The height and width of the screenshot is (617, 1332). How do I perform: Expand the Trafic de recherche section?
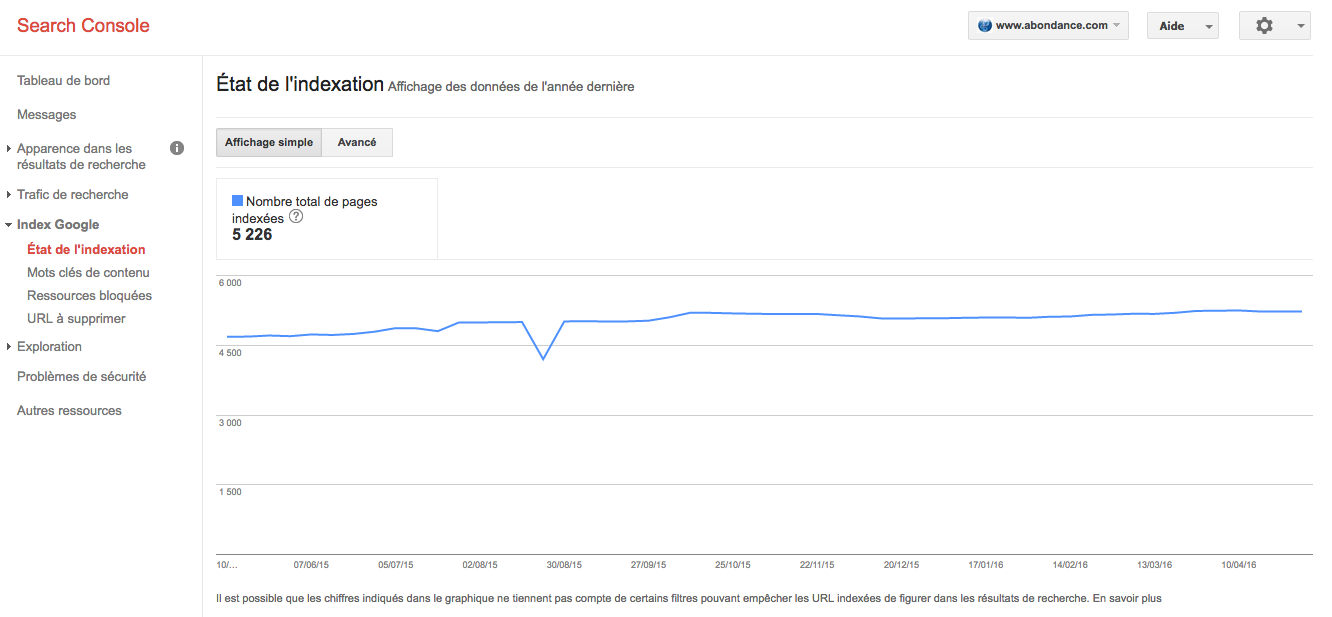(x=73, y=195)
